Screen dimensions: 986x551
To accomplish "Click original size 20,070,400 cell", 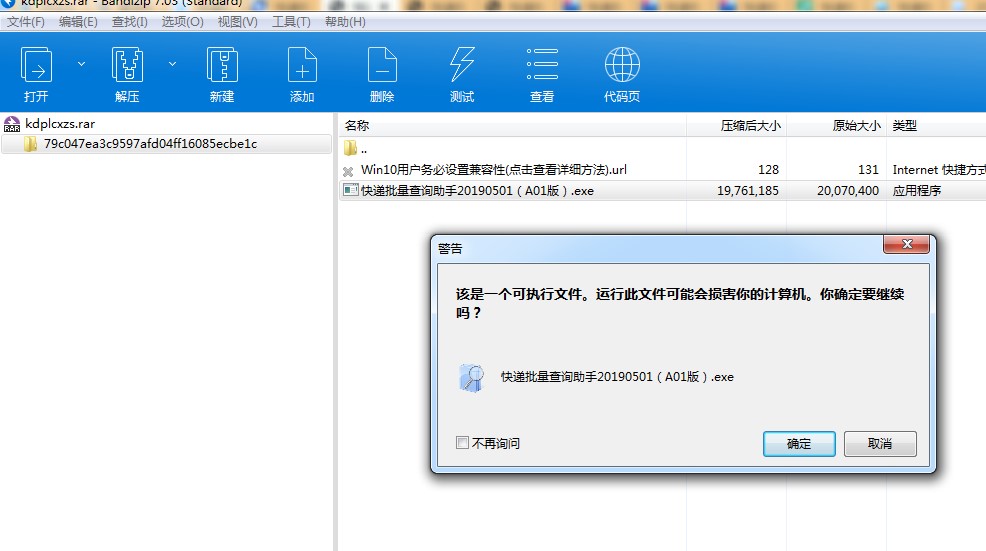I will [848, 191].
